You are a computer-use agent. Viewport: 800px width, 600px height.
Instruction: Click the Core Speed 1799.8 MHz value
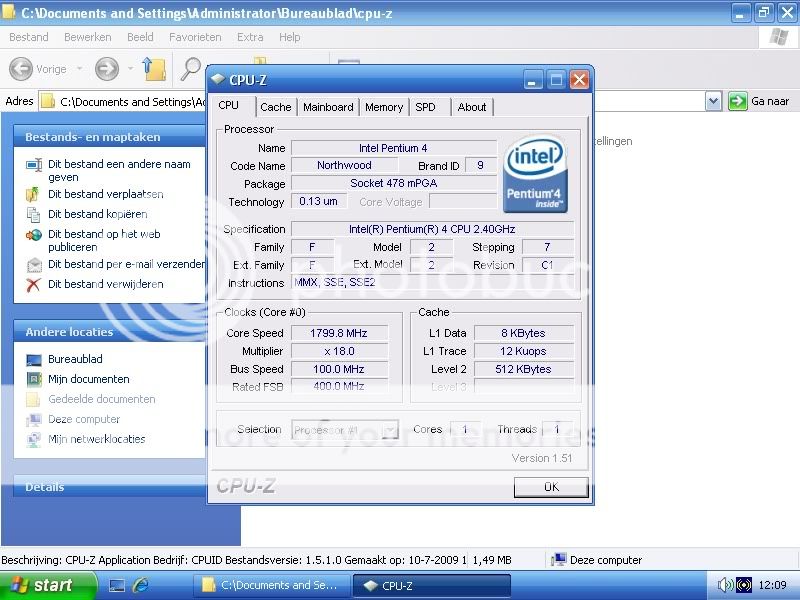[x=339, y=333]
